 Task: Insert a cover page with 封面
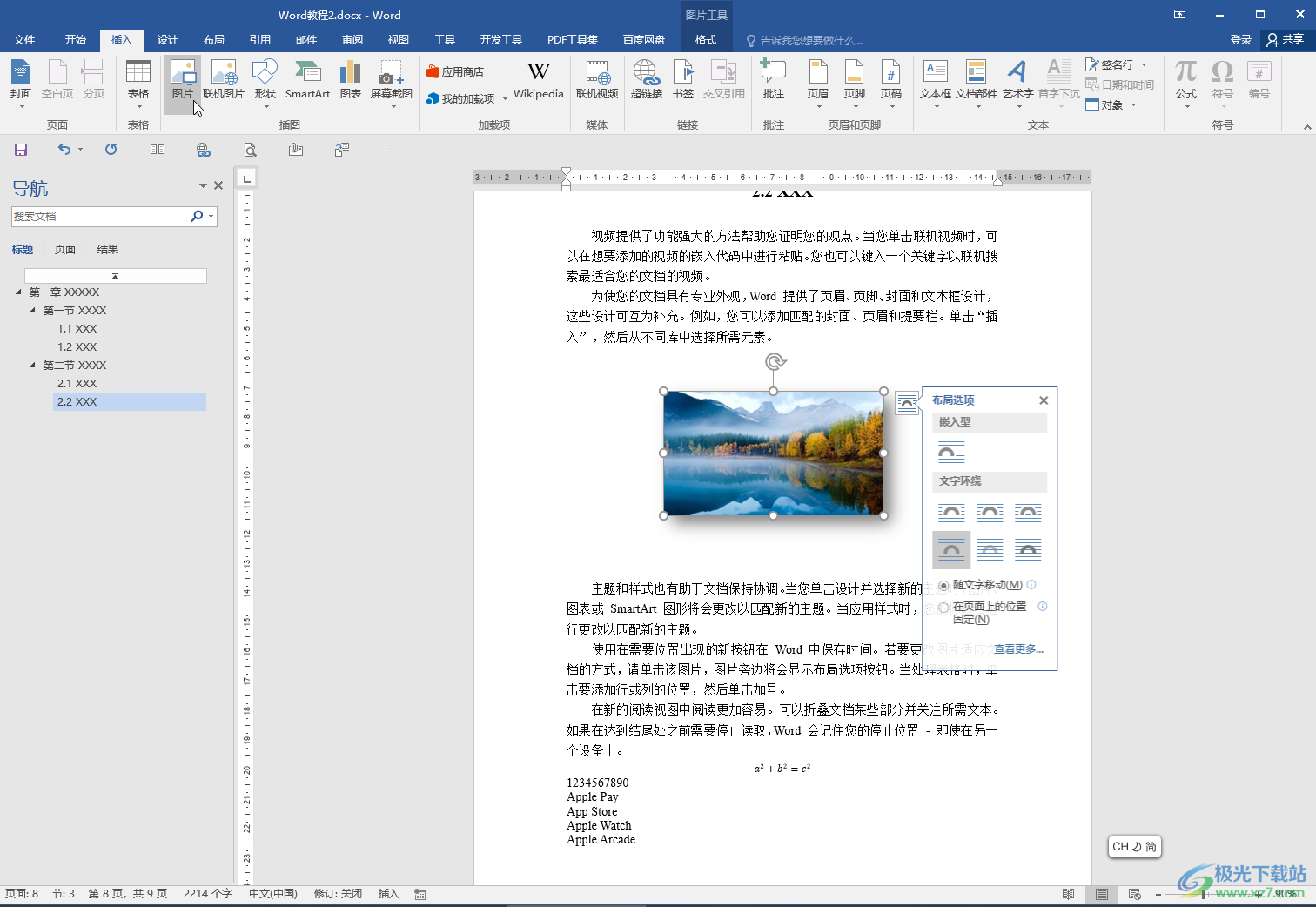point(21,83)
